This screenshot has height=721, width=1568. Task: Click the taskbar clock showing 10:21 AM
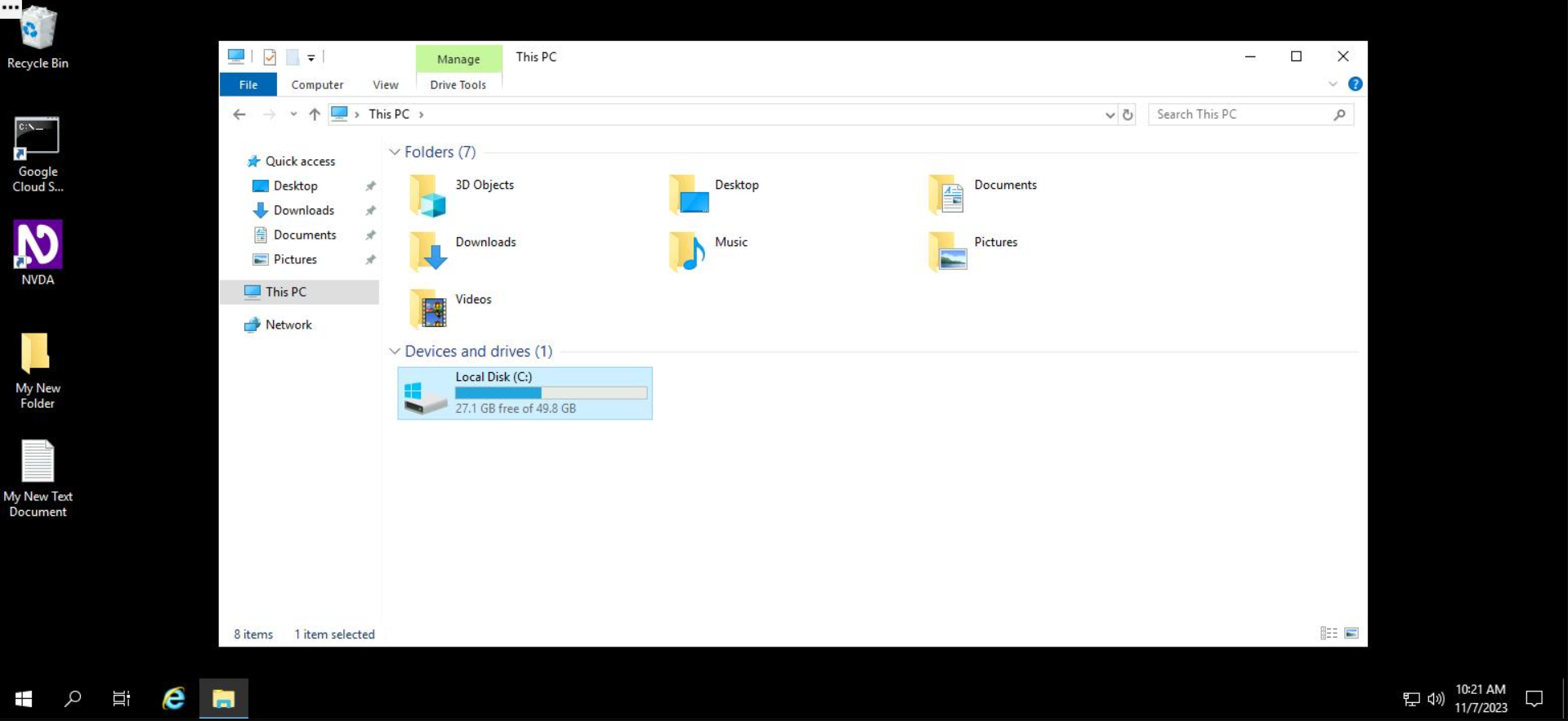[1481, 699]
